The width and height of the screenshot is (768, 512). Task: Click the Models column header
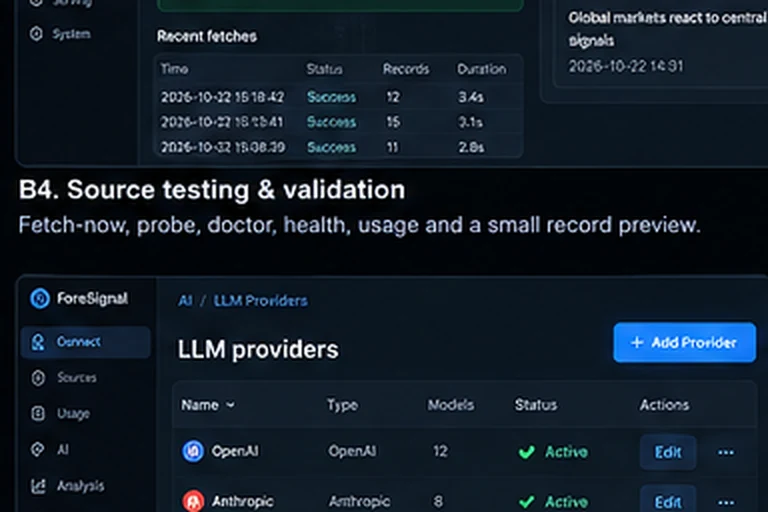click(451, 405)
